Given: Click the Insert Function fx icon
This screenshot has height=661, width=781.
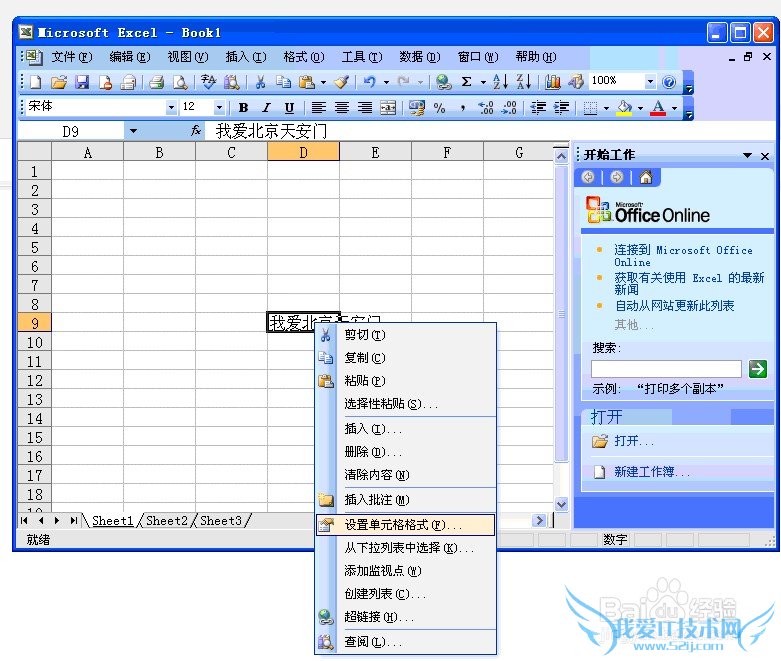Looking at the screenshot, I should click(196, 131).
